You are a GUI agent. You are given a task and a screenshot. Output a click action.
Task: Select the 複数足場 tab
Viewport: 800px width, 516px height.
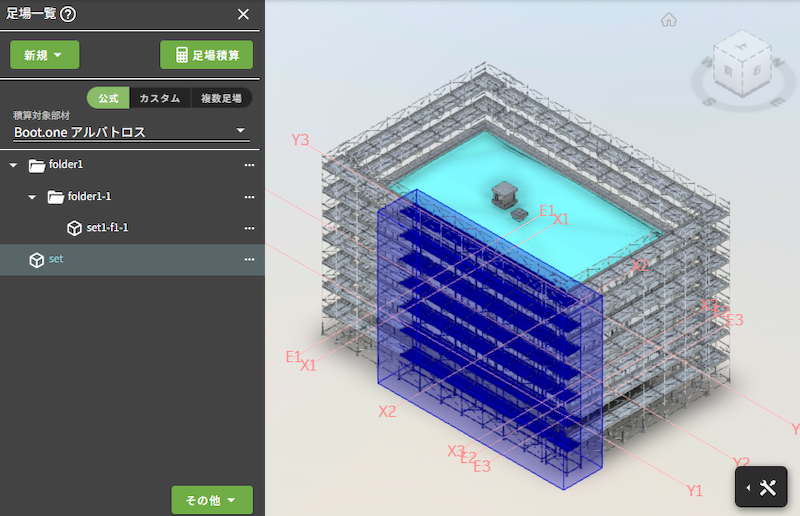[x=221, y=98]
